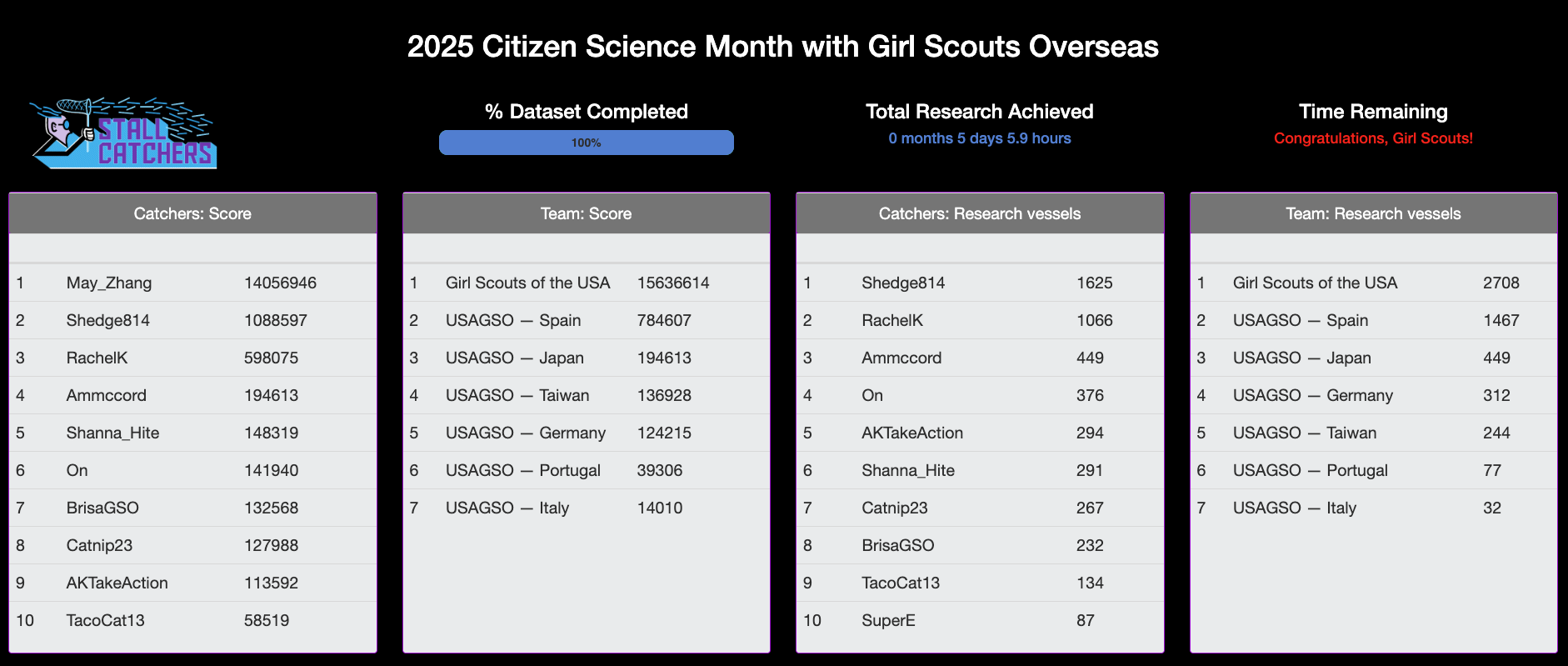Click team score 39306

coord(660,470)
